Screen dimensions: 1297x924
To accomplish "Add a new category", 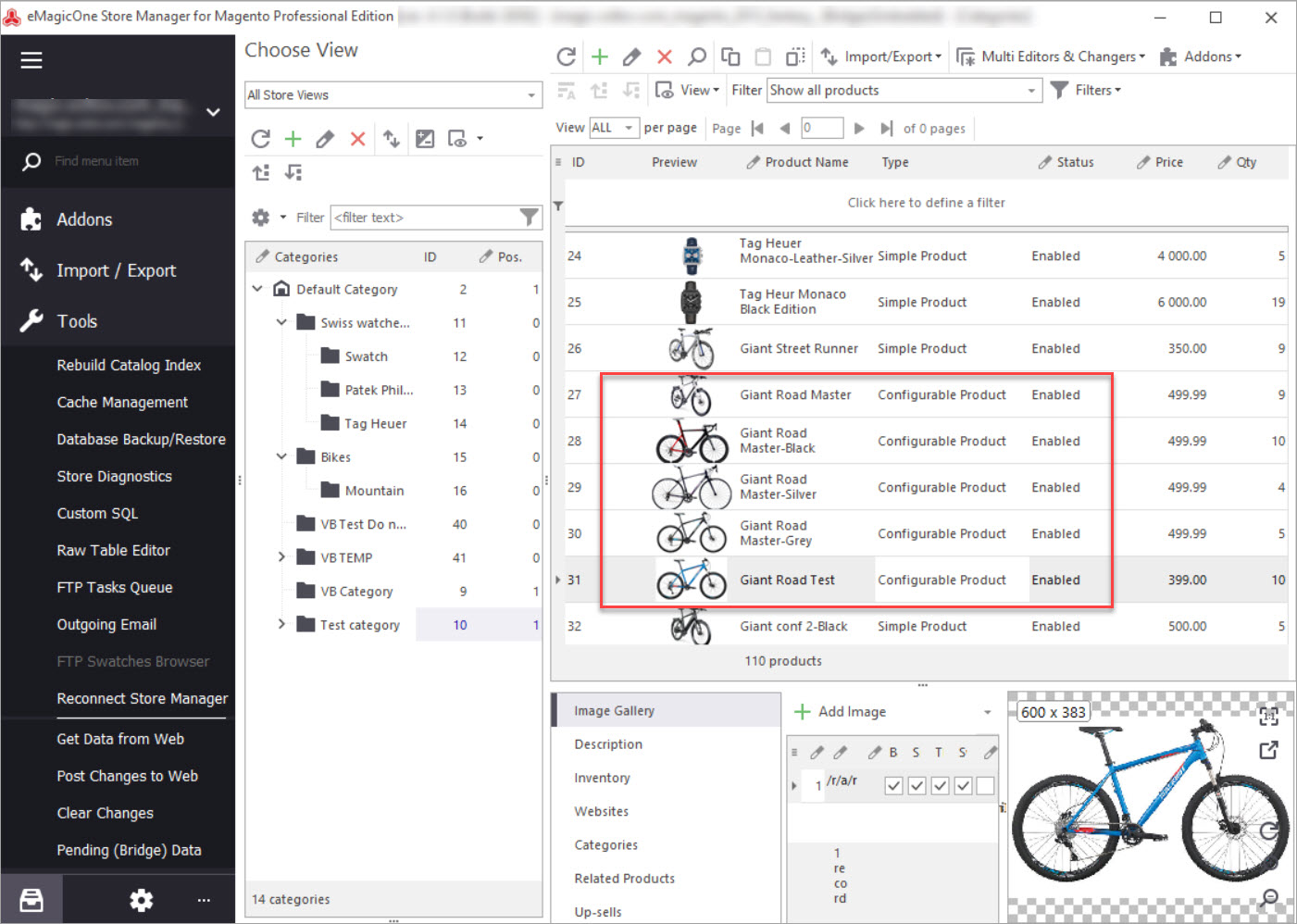I will click(x=293, y=139).
